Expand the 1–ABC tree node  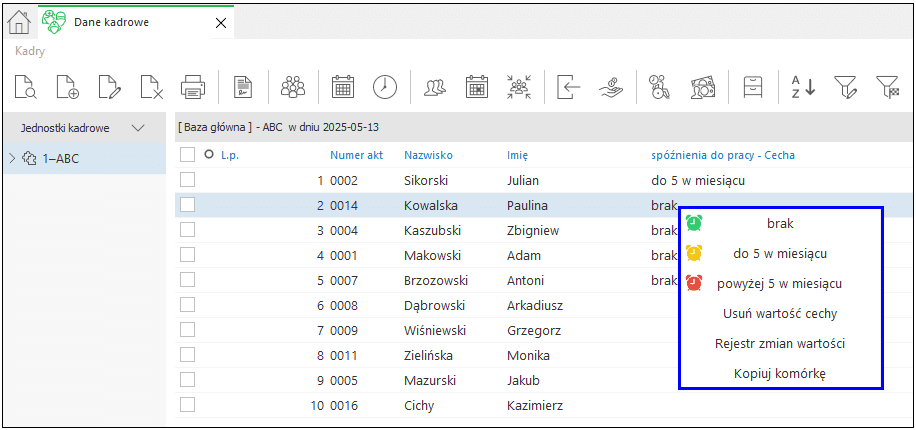pos(12,158)
